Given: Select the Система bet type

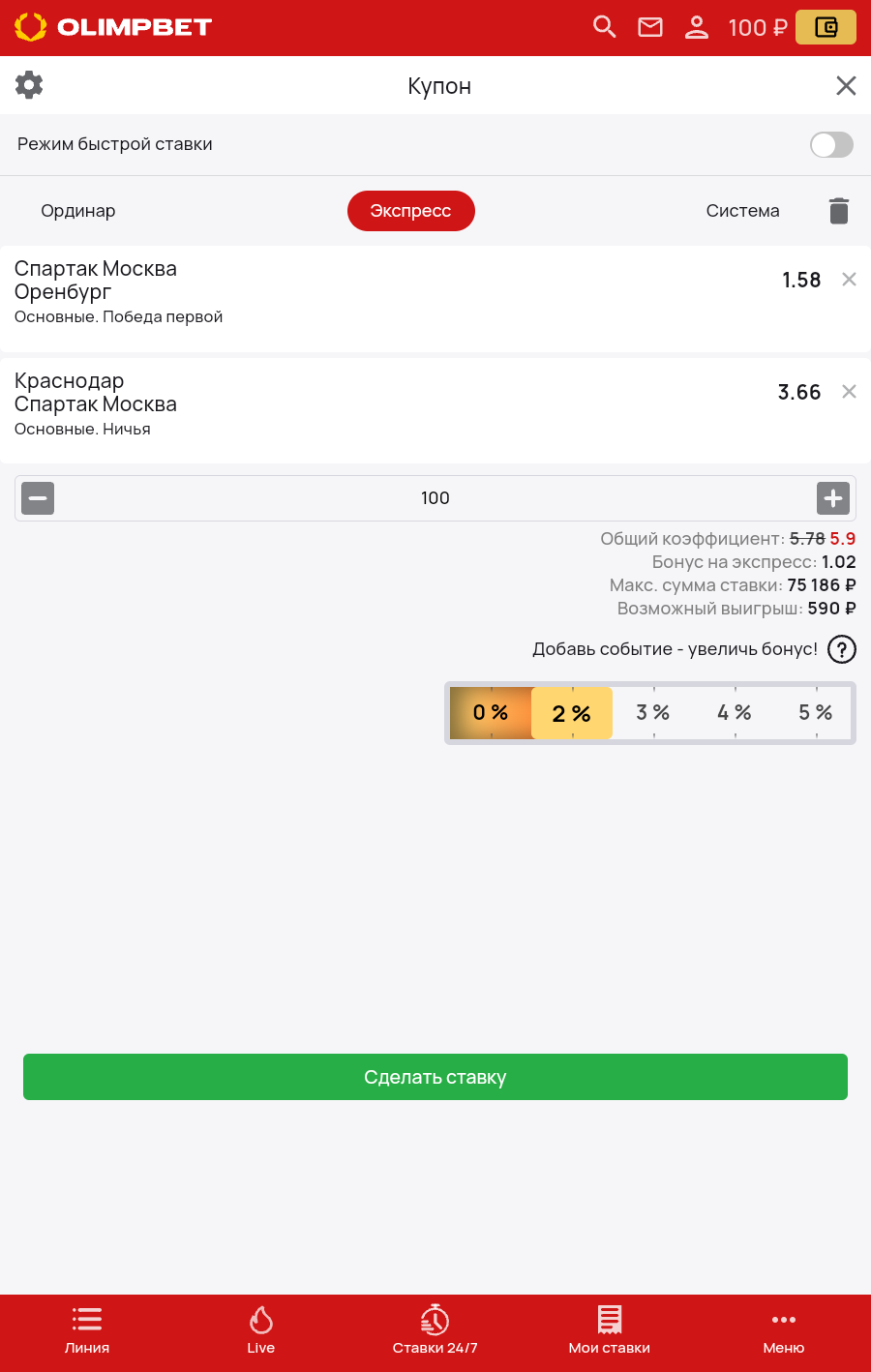Looking at the screenshot, I should (742, 211).
